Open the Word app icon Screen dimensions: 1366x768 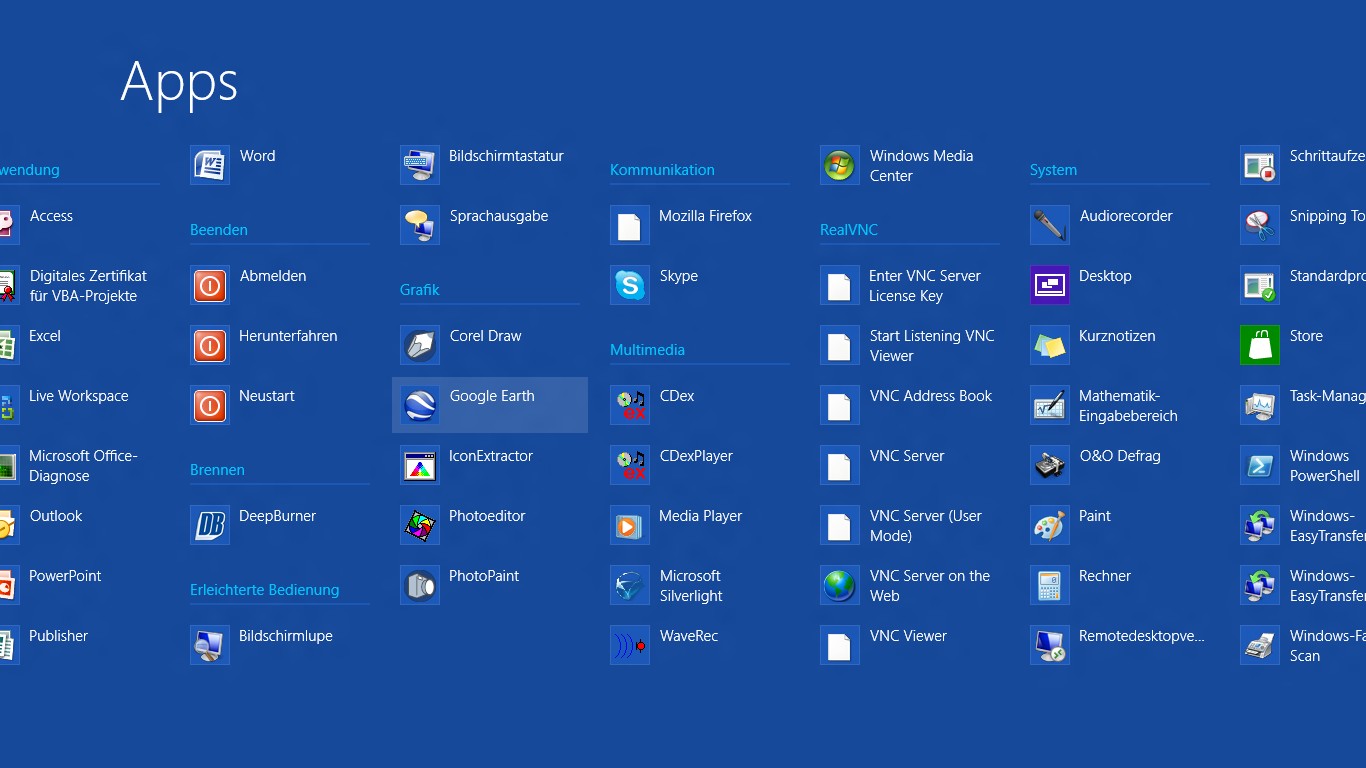point(210,165)
